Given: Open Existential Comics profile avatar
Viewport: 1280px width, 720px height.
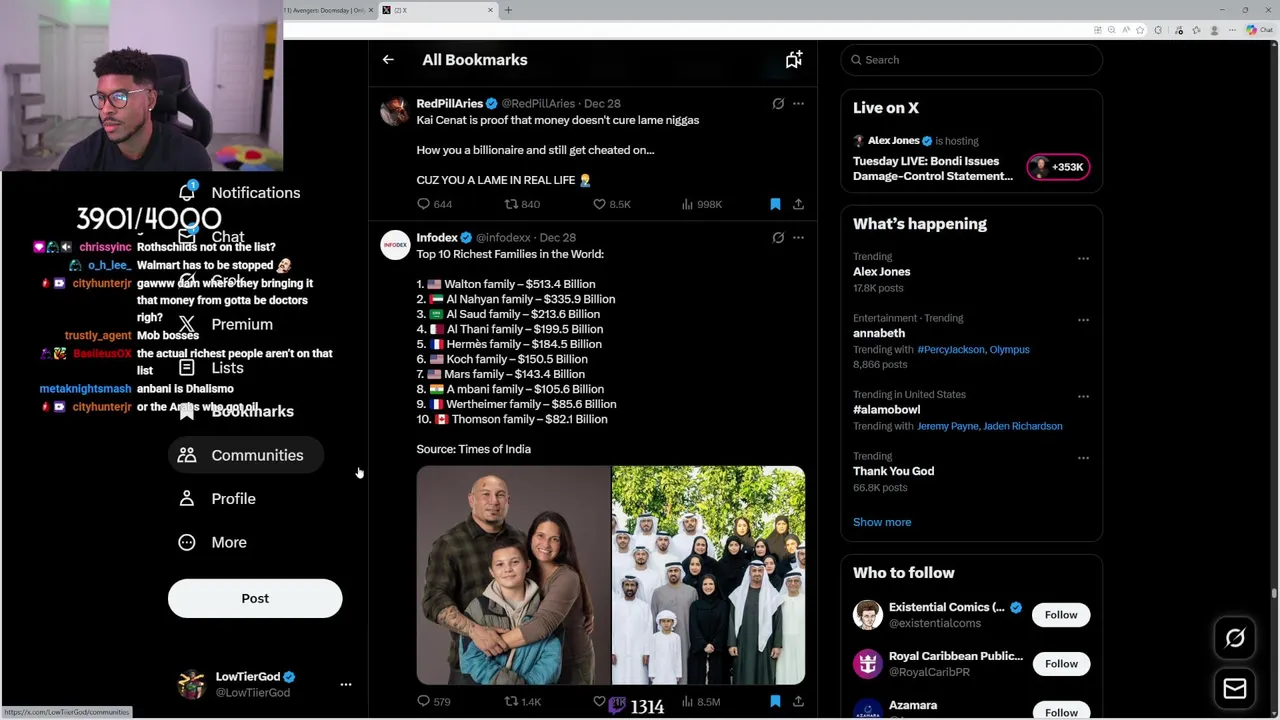Looking at the screenshot, I should point(868,615).
